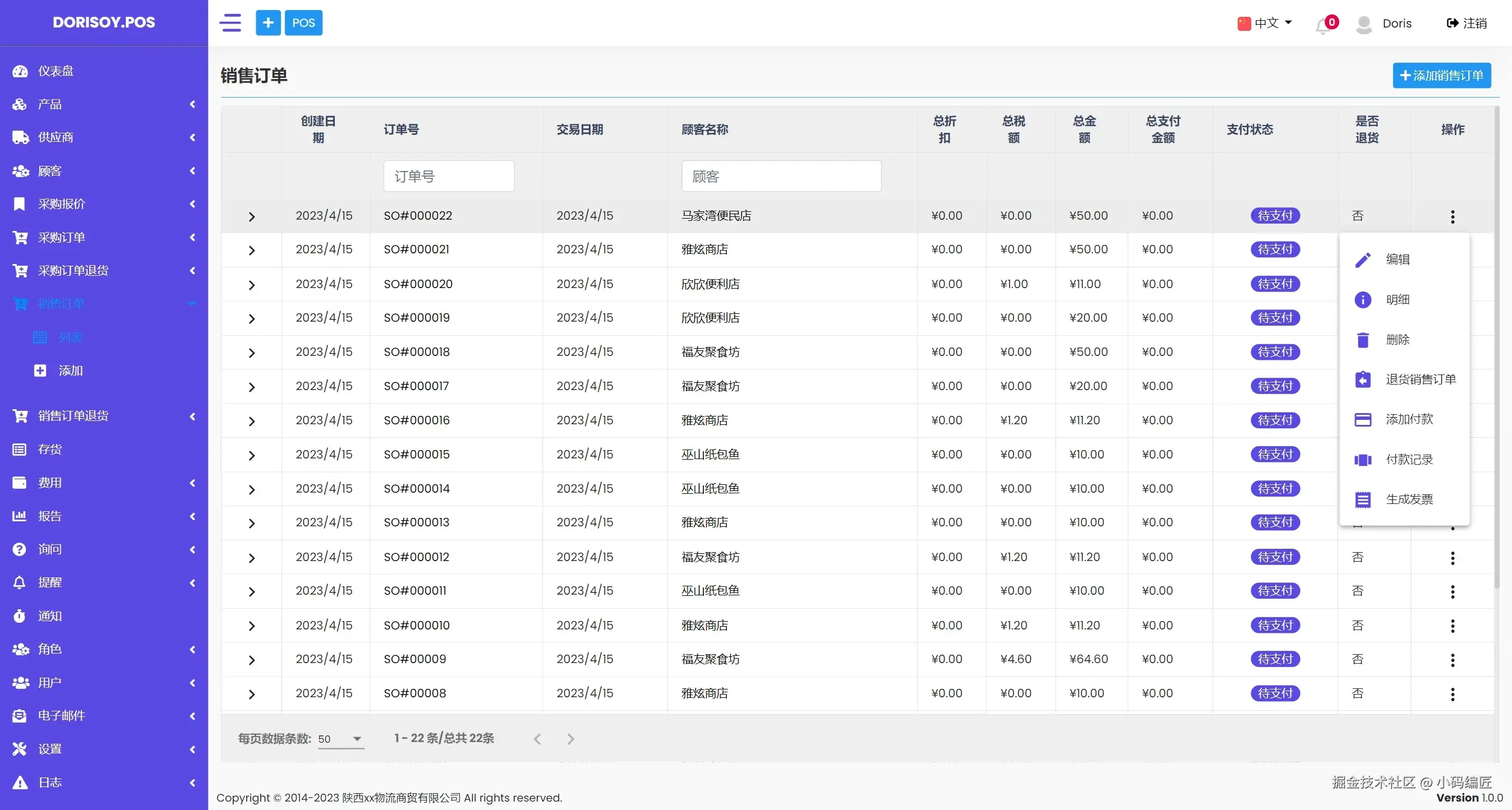
Task: Click the 订单号 filter input field
Action: [x=449, y=176]
